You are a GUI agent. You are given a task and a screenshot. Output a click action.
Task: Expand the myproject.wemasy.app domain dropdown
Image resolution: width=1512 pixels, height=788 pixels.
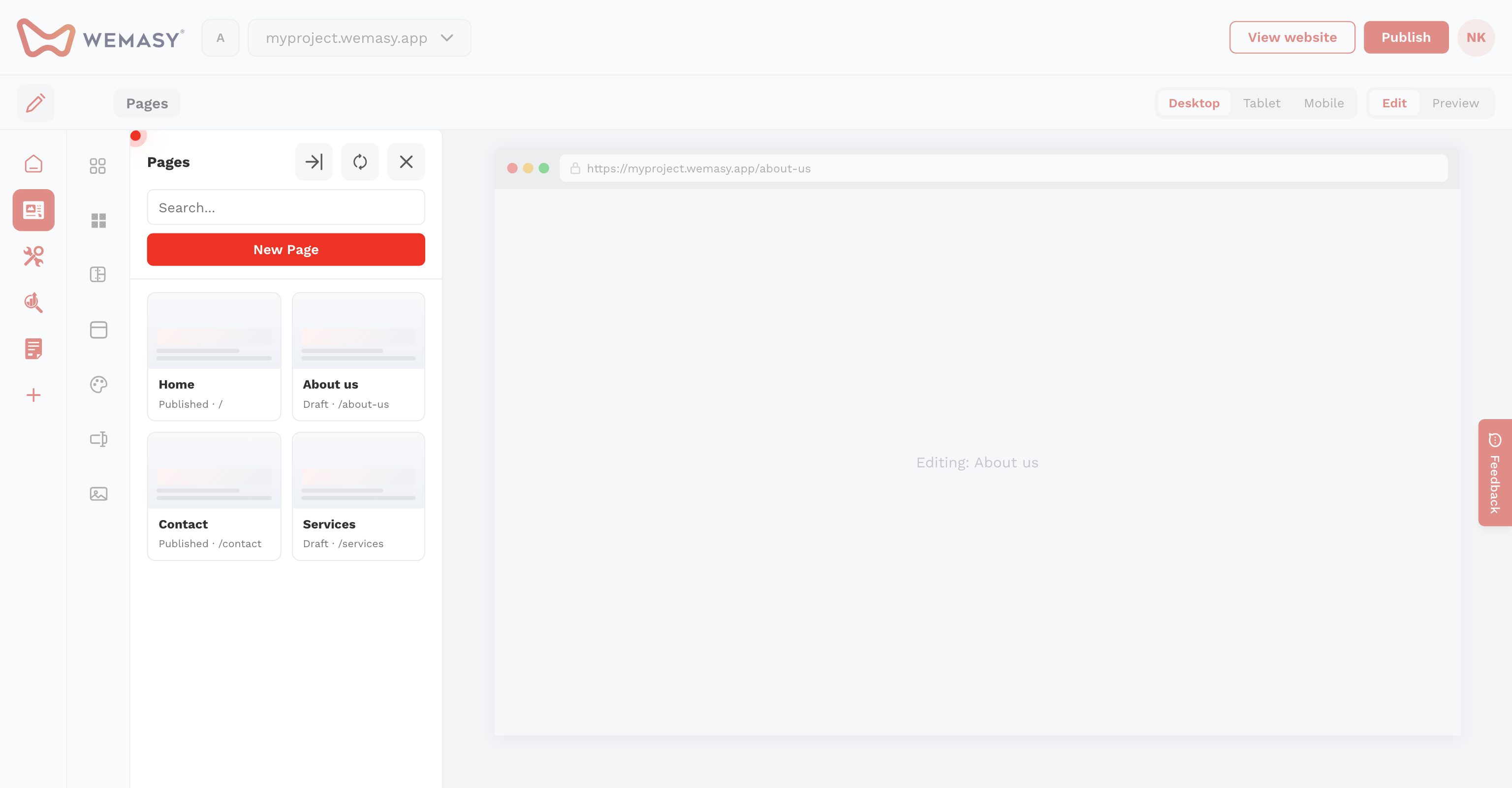[359, 37]
